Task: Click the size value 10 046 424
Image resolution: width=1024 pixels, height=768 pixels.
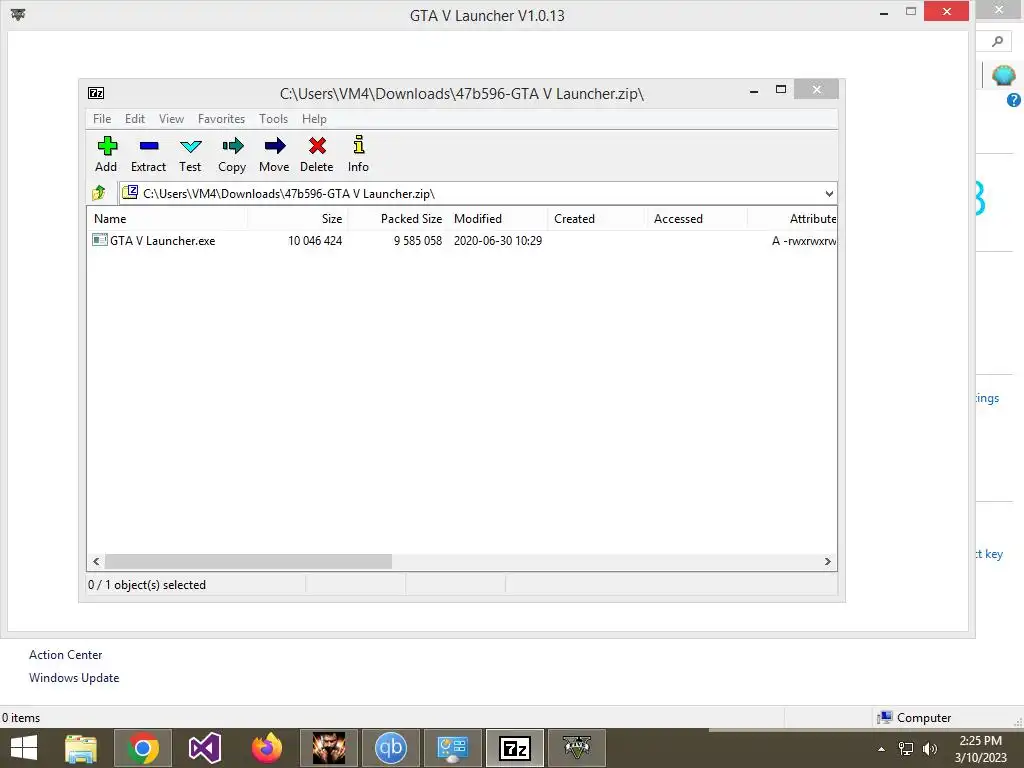Action: (315, 241)
